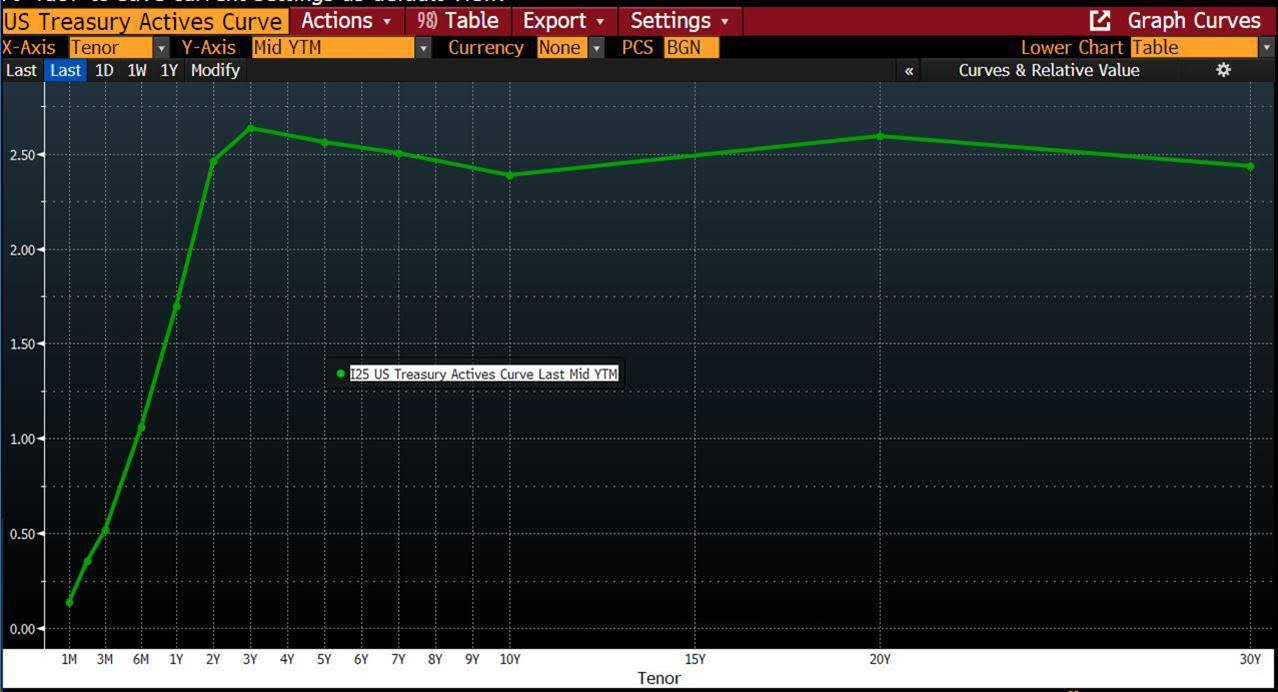Open the Export dropdown menu
Viewport: 1278px width, 692px height.
pos(563,20)
